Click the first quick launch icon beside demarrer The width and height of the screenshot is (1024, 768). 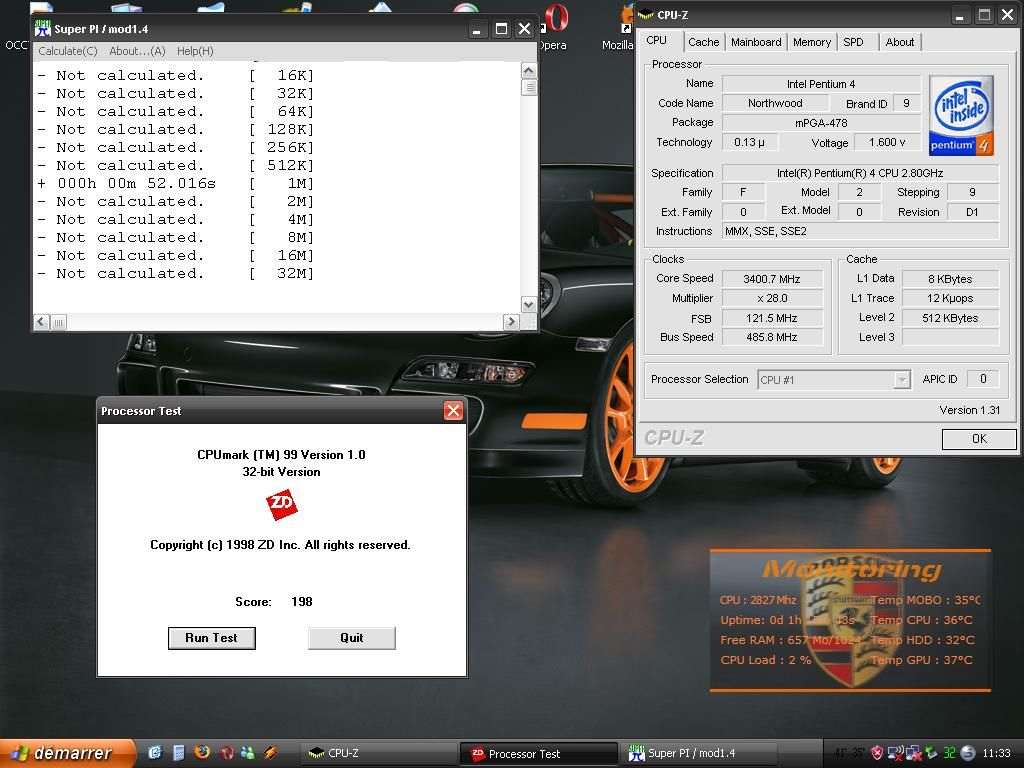click(x=154, y=752)
